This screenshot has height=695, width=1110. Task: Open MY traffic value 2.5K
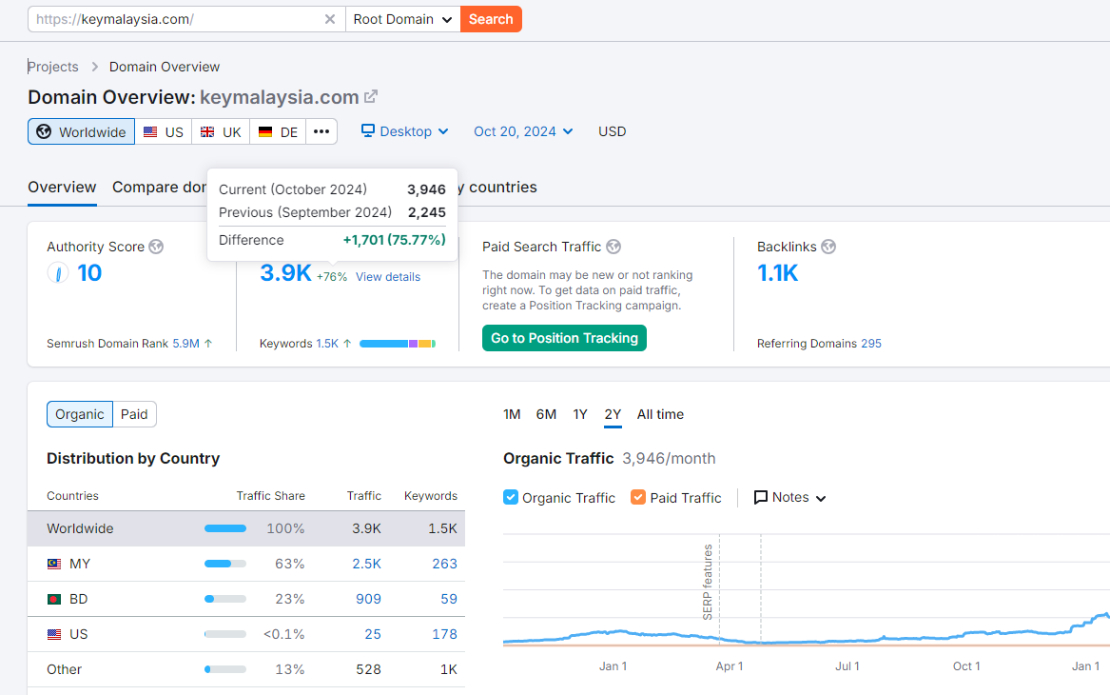pos(367,564)
